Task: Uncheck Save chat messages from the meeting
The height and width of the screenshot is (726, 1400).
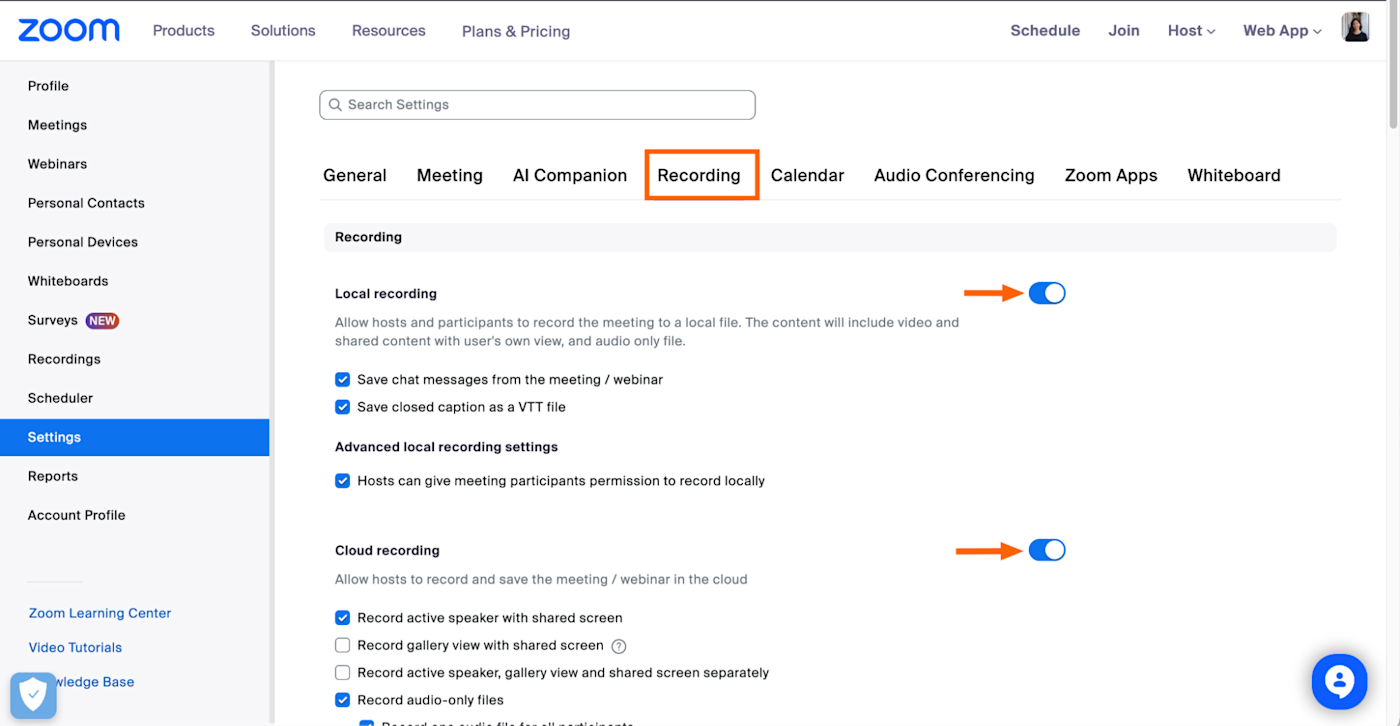Action: [343, 380]
